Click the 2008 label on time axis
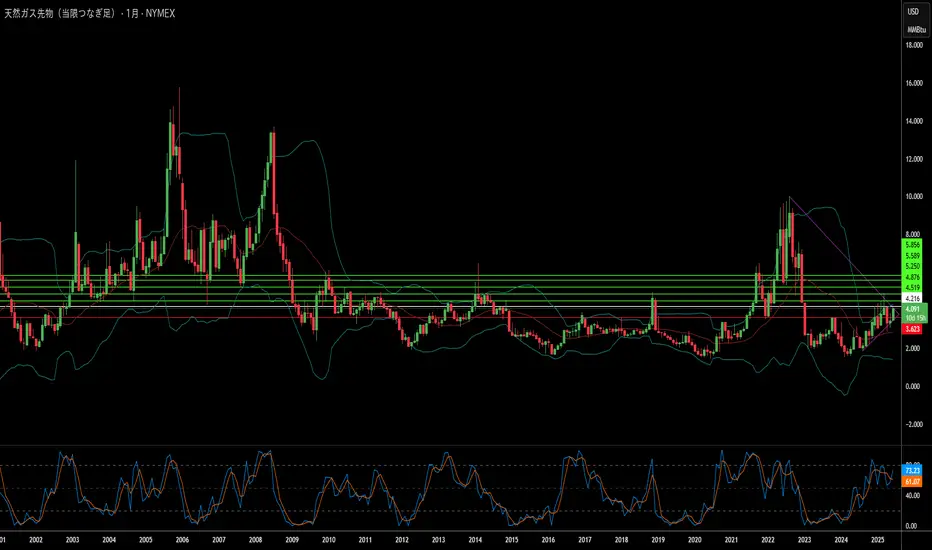This screenshot has height=550, width=932. [255, 539]
